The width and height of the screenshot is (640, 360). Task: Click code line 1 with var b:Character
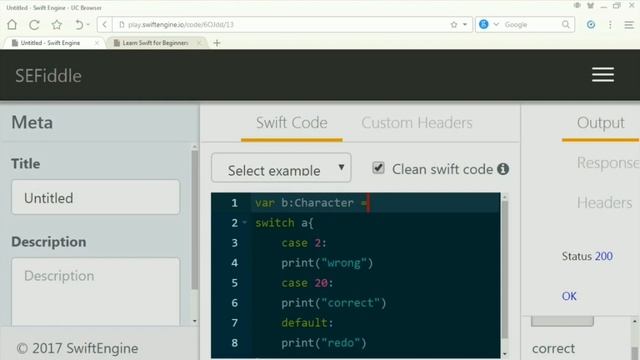tap(376, 203)
